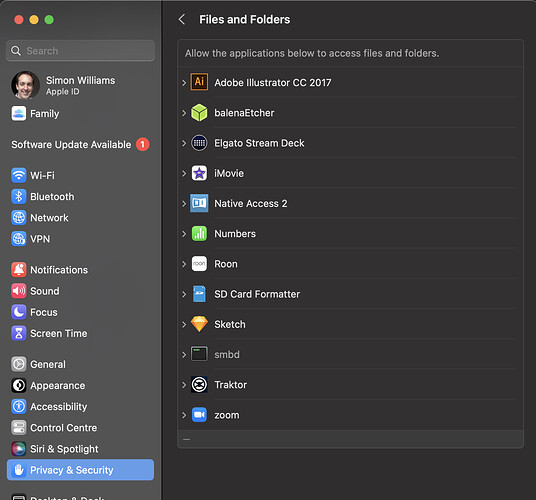The width and height of the screenshot is (536, 500).
Task: Expand the SD Card Formatter chevron
Action: (184, 294)
